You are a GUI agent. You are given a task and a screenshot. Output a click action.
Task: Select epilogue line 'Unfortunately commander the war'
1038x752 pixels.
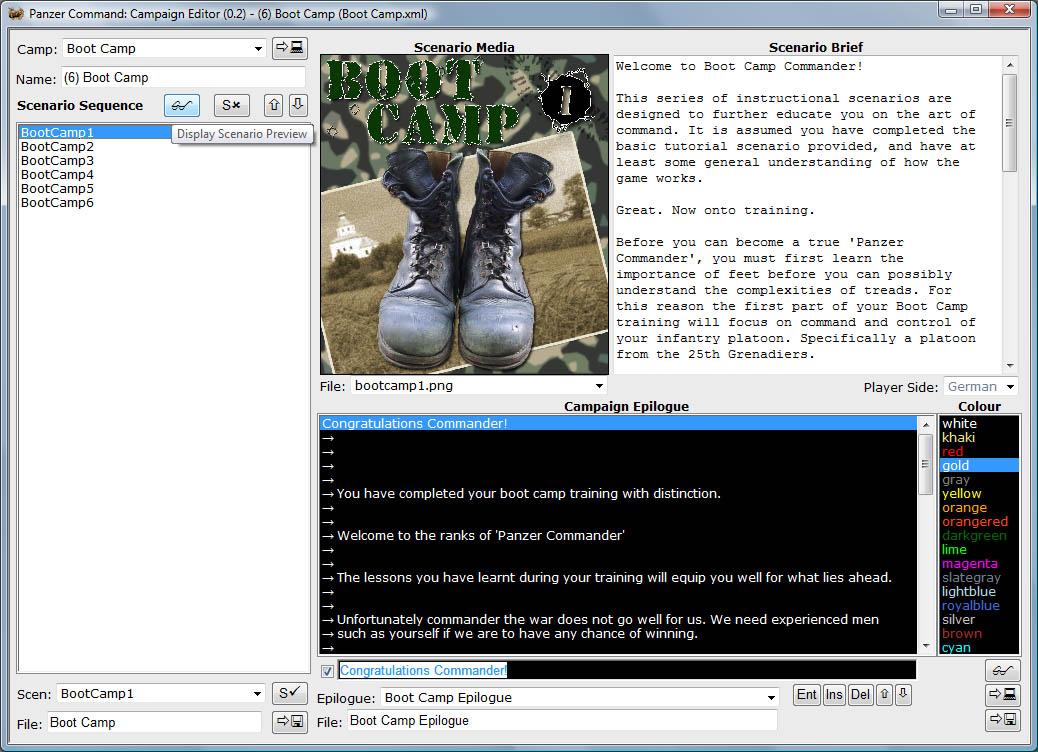618,619
